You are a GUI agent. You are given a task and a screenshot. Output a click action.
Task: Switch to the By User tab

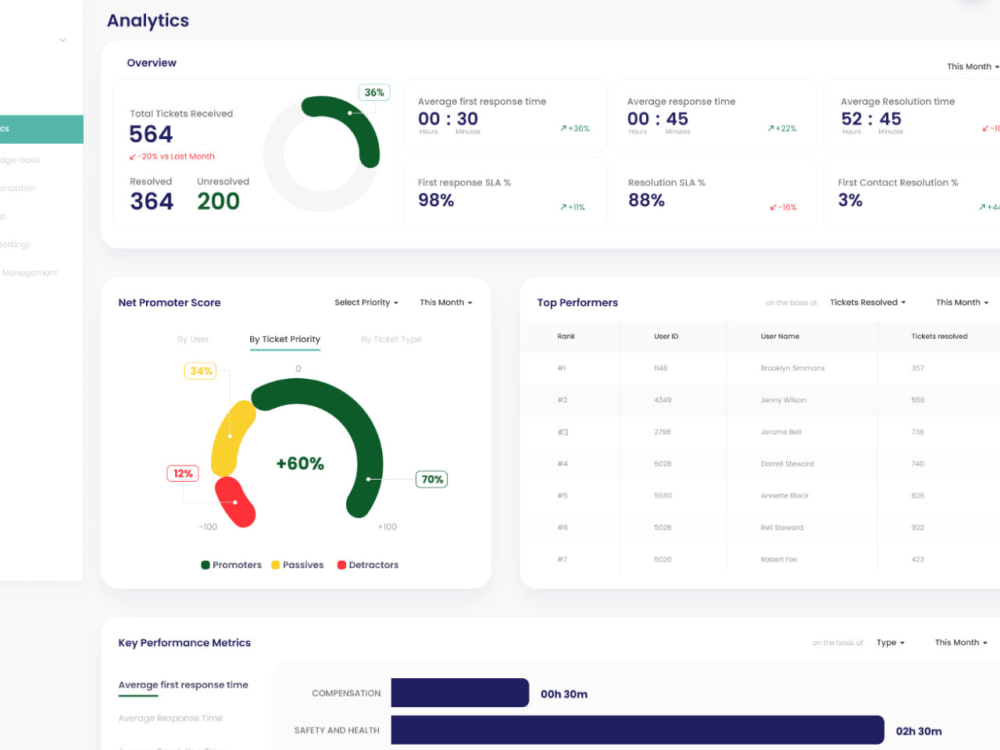[x=193, y=339]
